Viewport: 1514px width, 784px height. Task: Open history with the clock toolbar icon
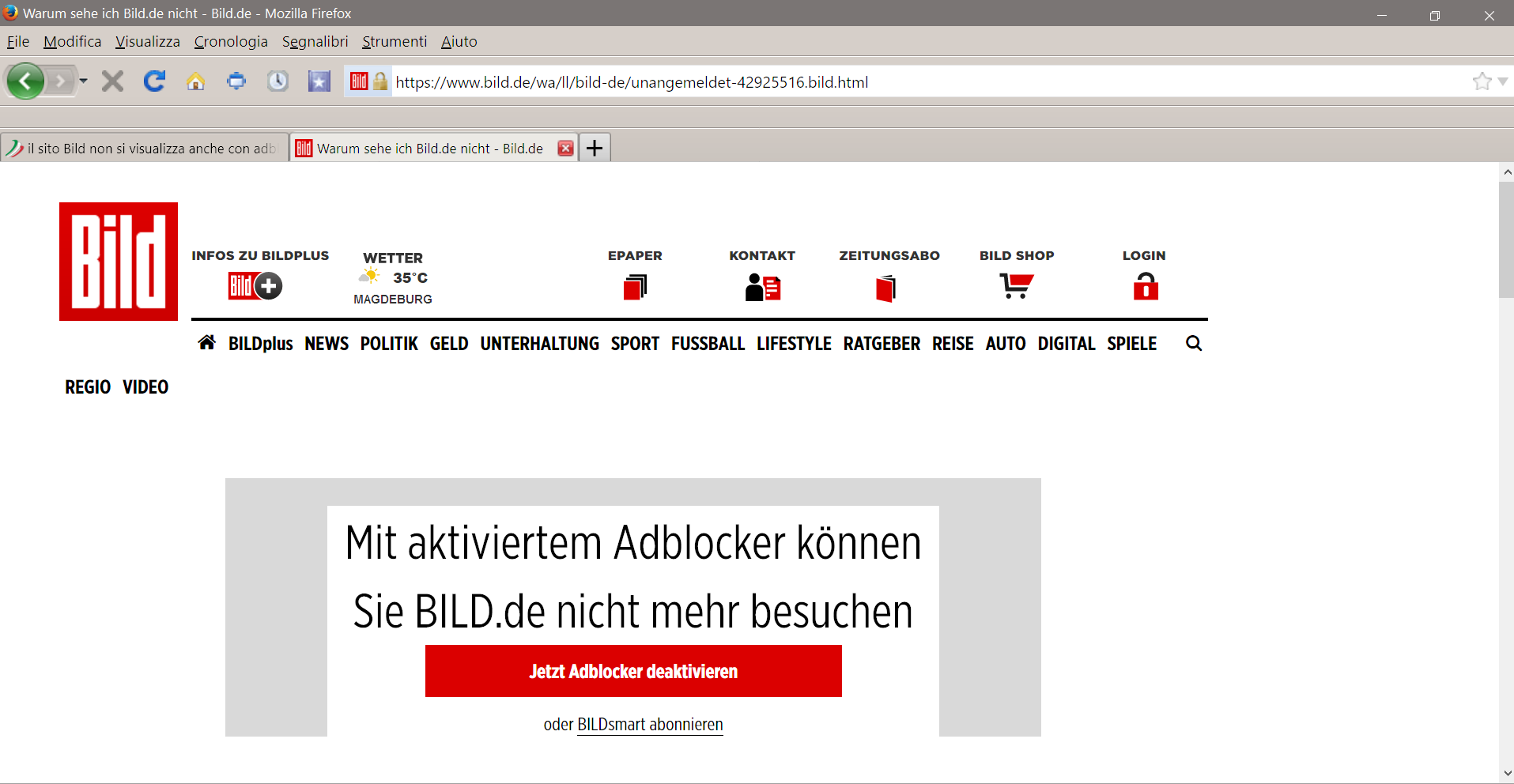coord(278,81)
